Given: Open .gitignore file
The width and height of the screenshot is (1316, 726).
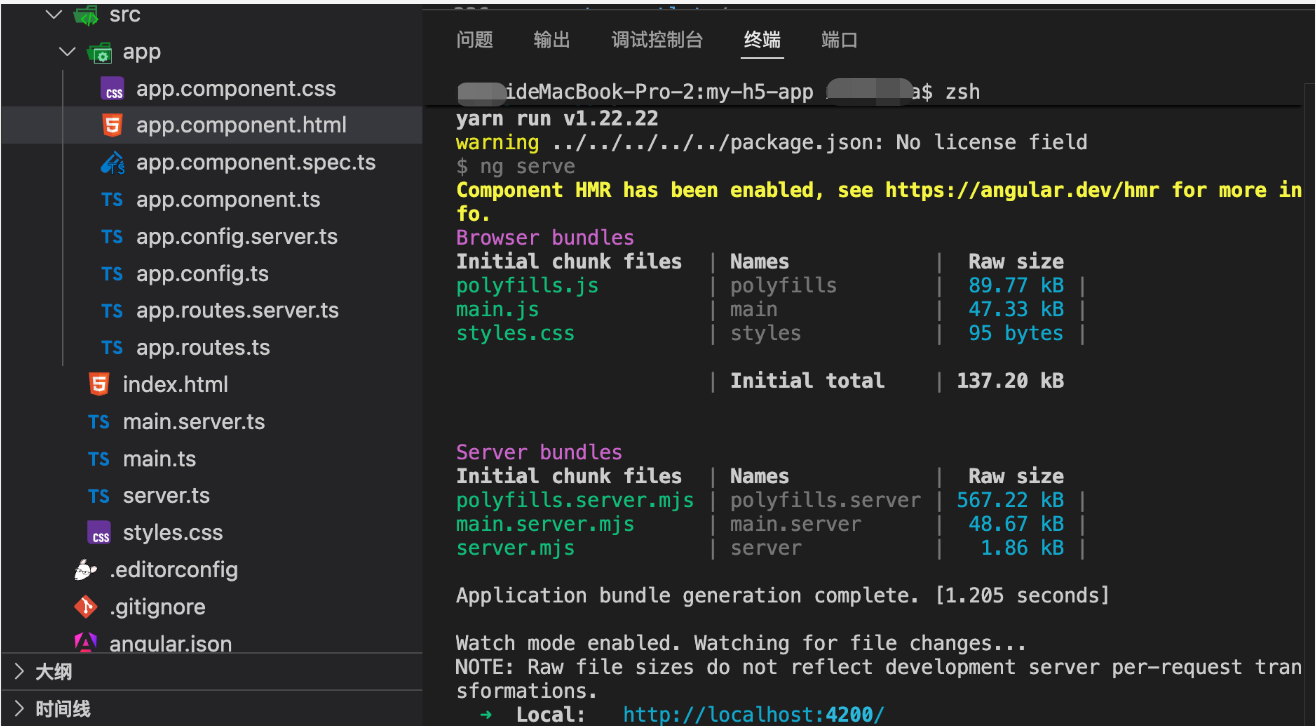Looking at the screenshot, I should point(157,606).
